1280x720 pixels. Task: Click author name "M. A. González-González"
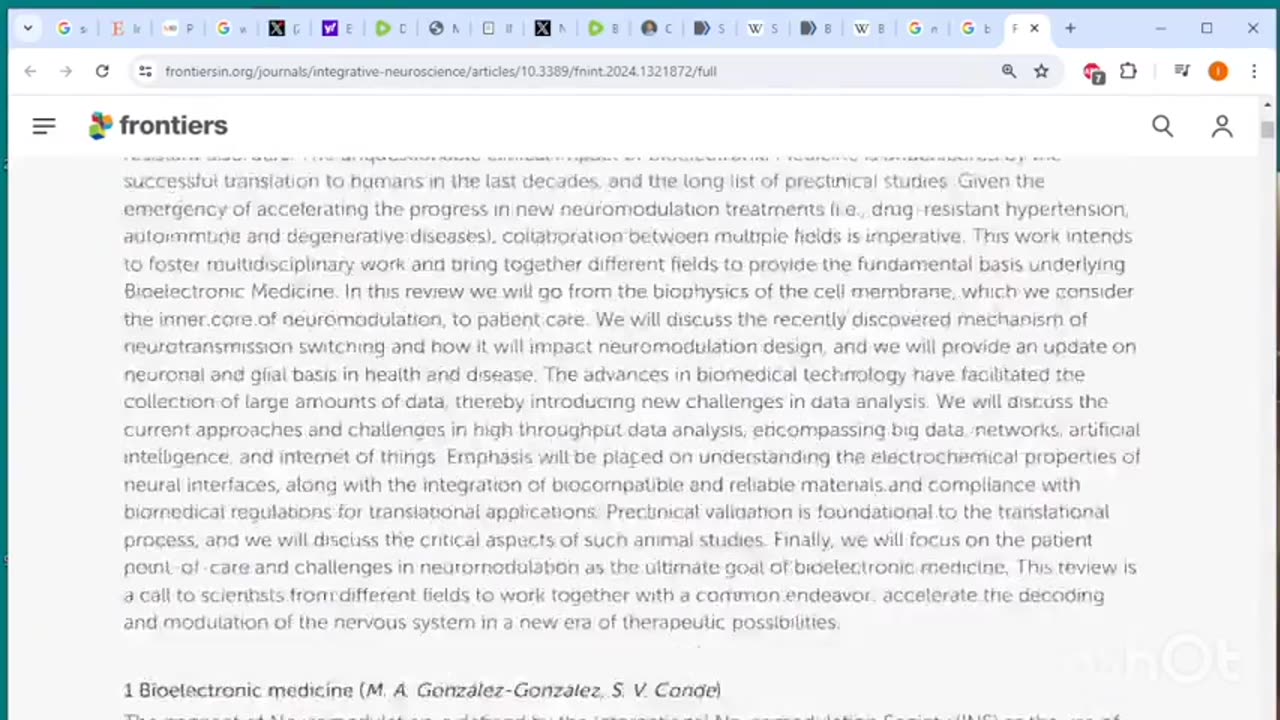[483, 690]
